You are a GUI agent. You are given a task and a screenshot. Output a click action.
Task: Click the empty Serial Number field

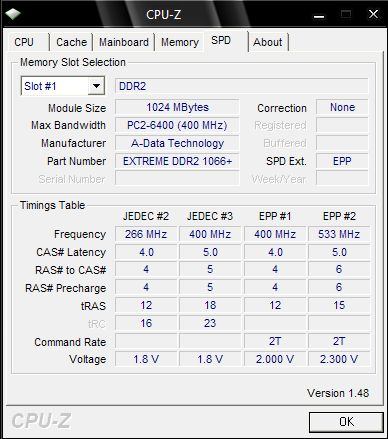point(177,179)
